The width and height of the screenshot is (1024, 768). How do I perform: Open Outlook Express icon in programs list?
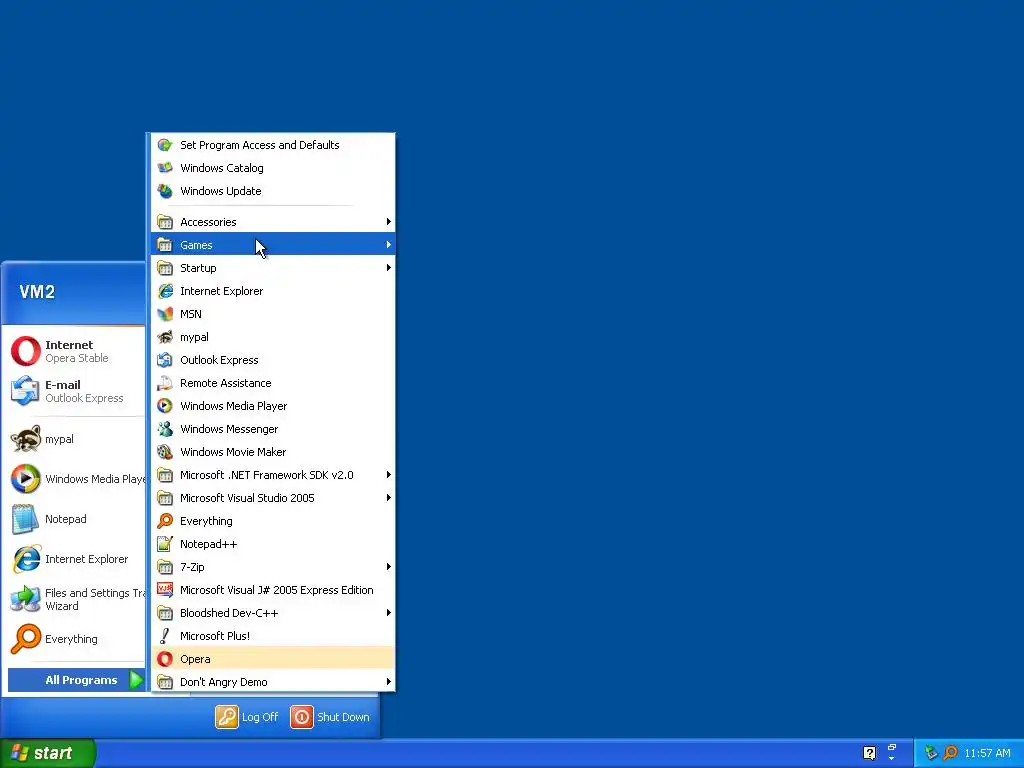[x=165, y=360]
